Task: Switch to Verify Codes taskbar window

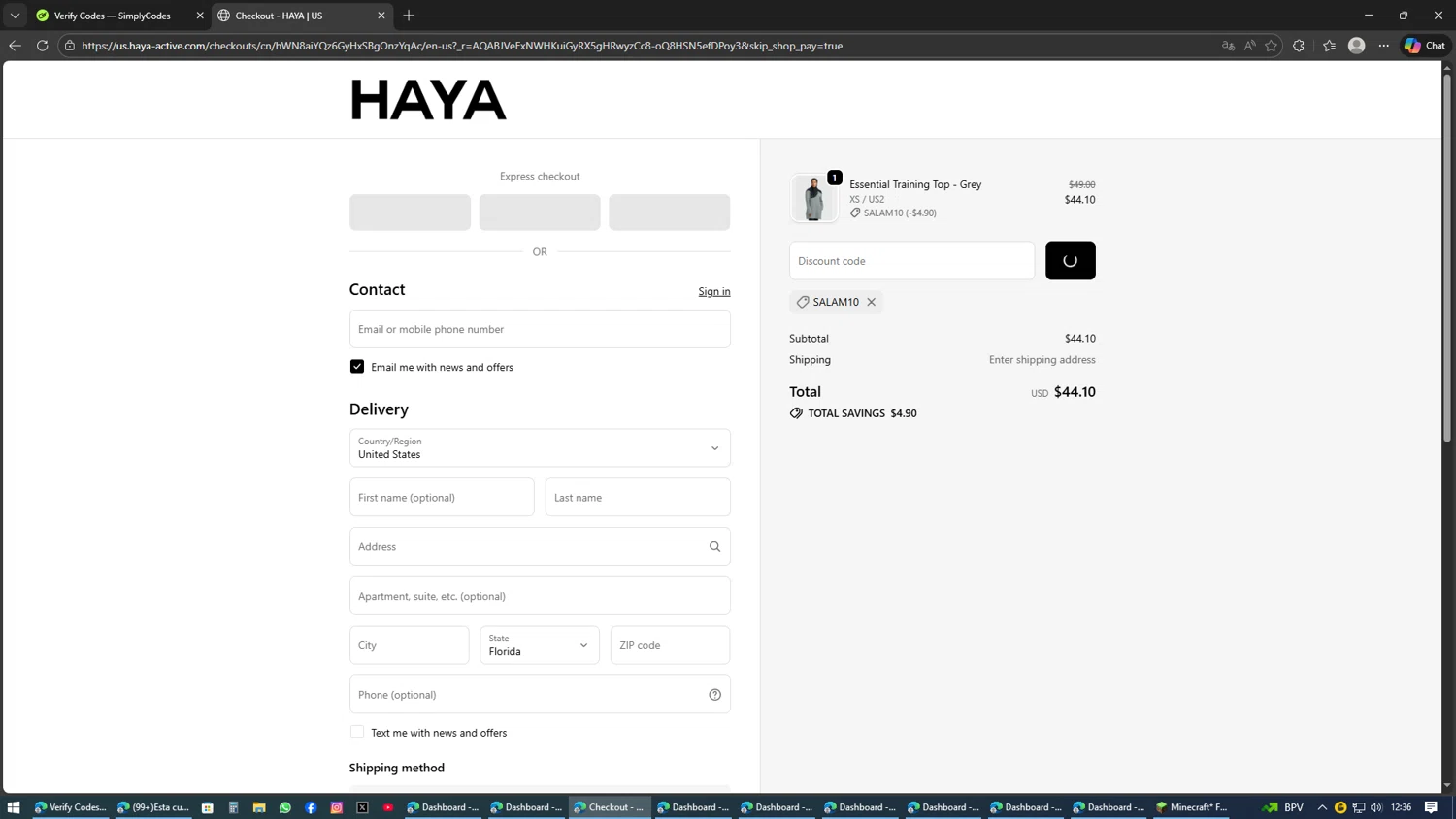Action: click(71, 806)
